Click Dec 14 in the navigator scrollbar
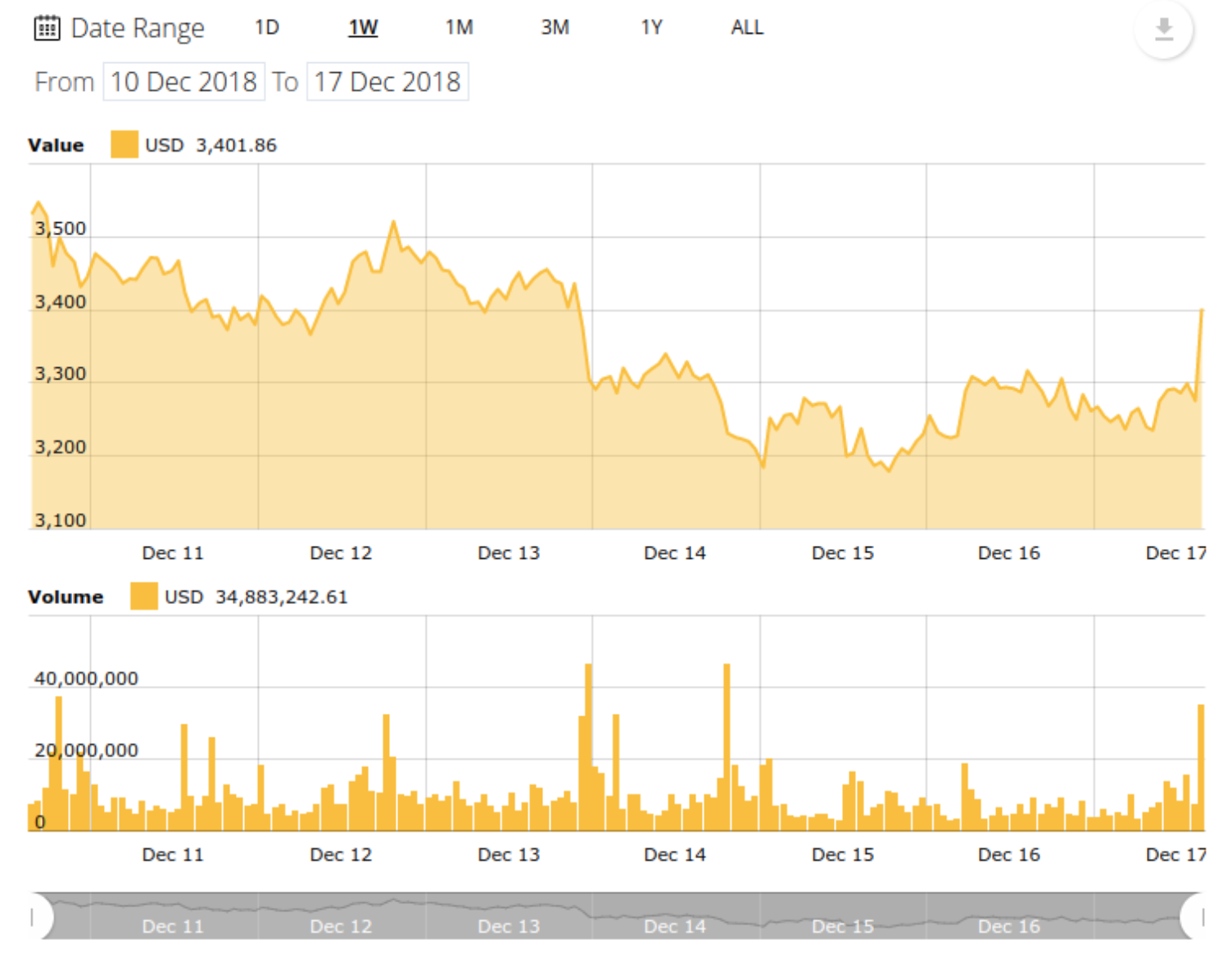Image resolution: width=1232 pixels, height=972 pixels. click(674, 925)
